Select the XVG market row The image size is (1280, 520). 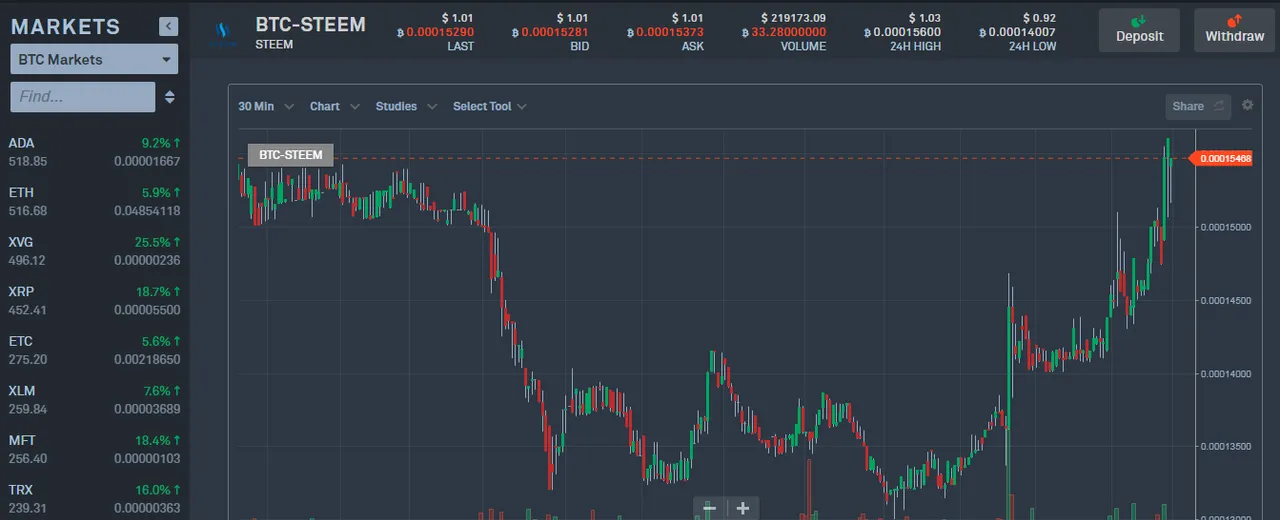coord(94,251)
